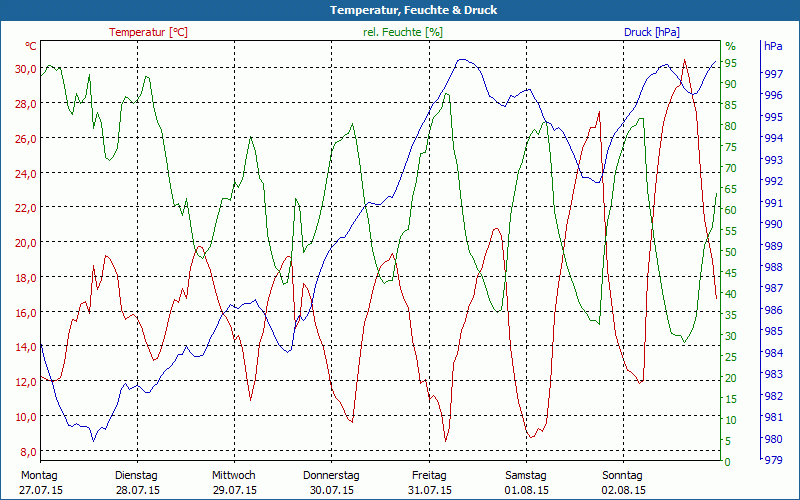
Task: Click '991' on the blue pressure axis
Action: coord(773,203)
